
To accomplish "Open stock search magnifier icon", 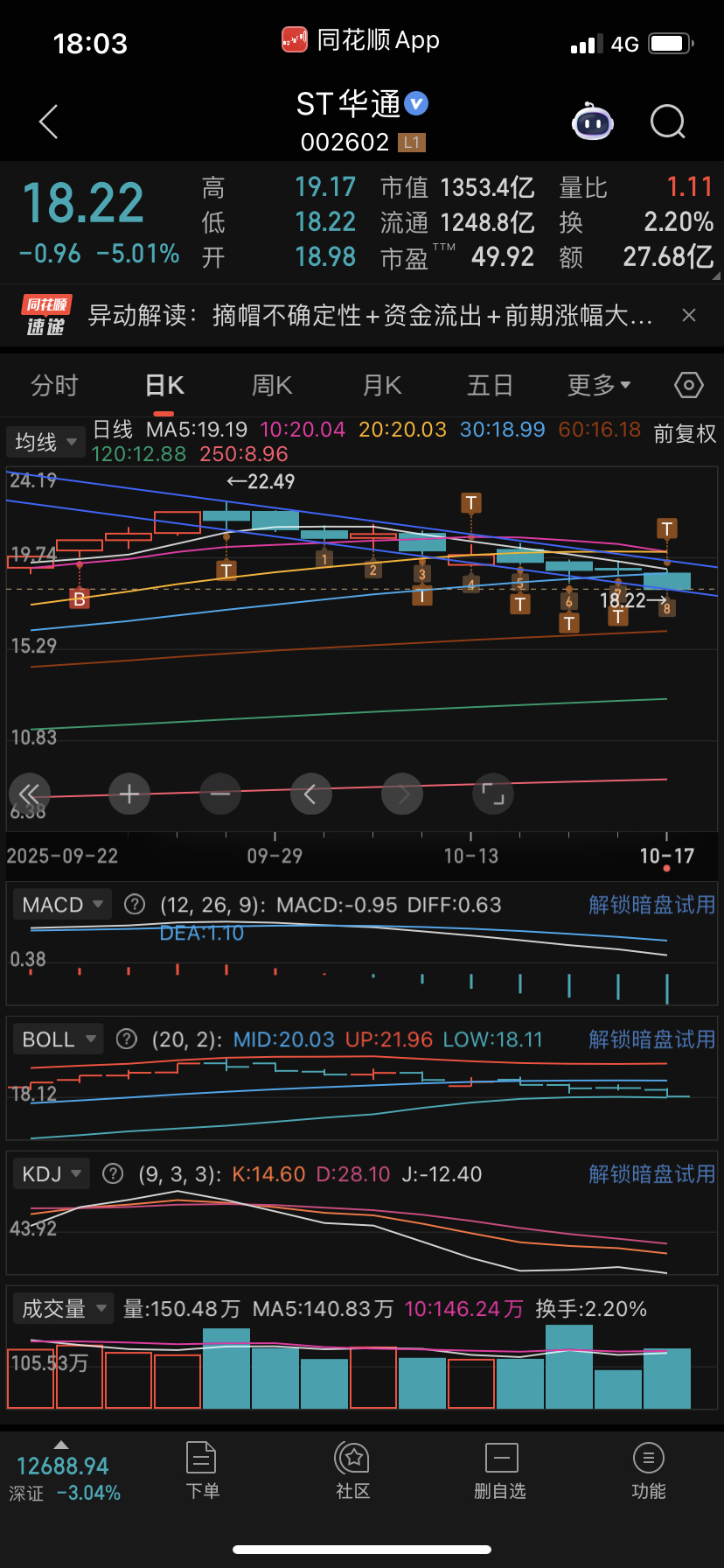I will [x=668, y=122].
